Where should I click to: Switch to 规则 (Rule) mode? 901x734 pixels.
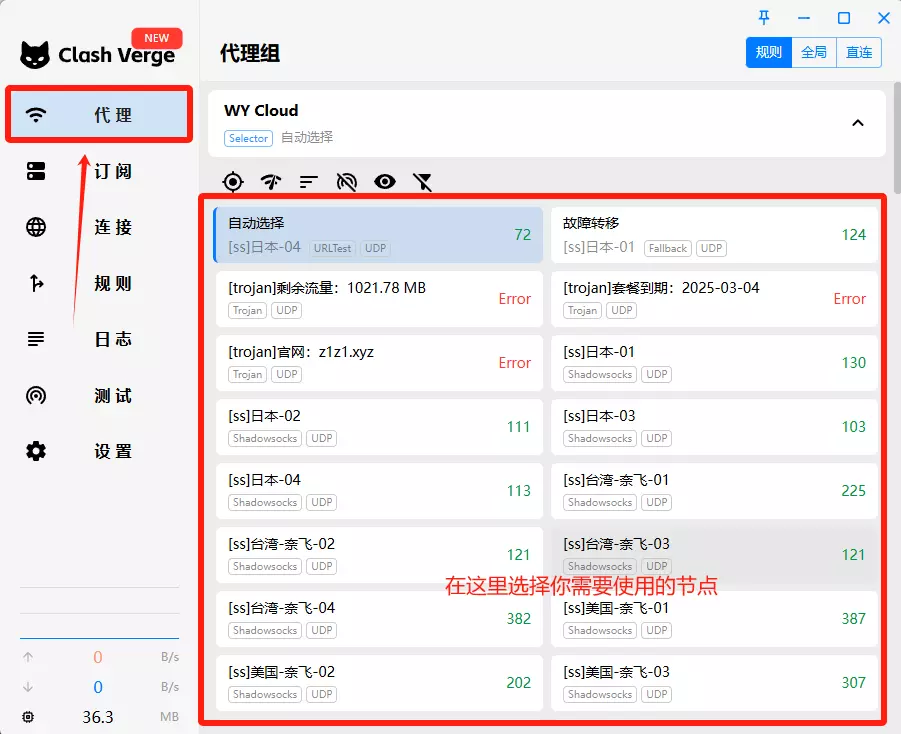pyautogui.click(x=768, y=53)
